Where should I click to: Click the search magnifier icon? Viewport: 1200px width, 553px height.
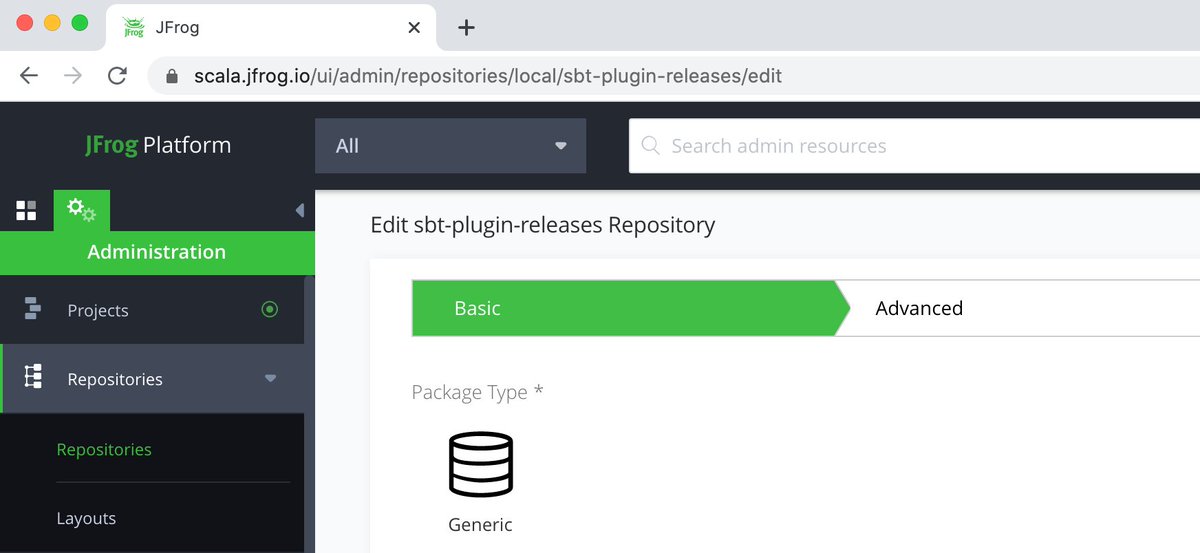[650, 146]
